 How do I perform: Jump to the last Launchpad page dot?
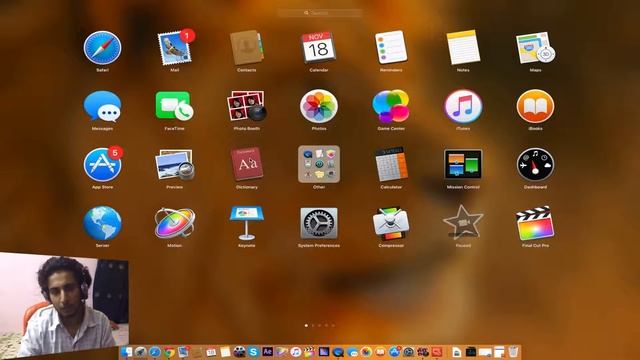point(333,326)
